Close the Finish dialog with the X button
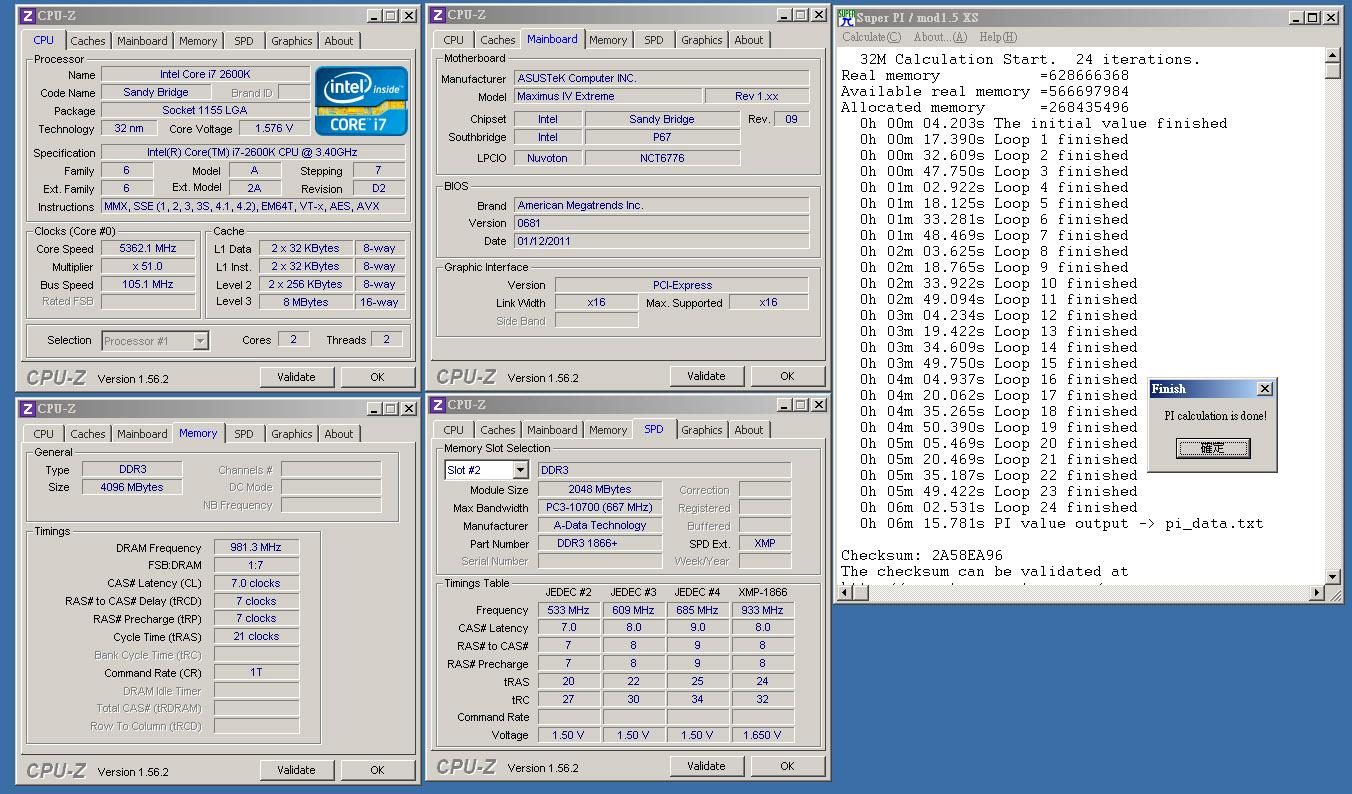The height and width of the screenshot is (794, 1352). coord(1264,389)
